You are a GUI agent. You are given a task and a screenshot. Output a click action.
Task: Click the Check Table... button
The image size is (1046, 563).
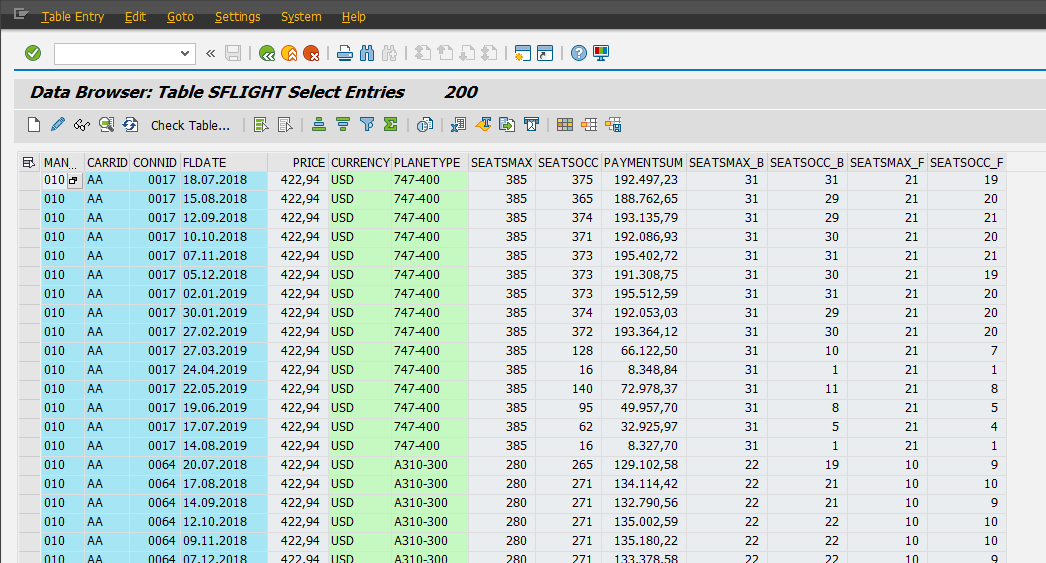pos(190,125)
